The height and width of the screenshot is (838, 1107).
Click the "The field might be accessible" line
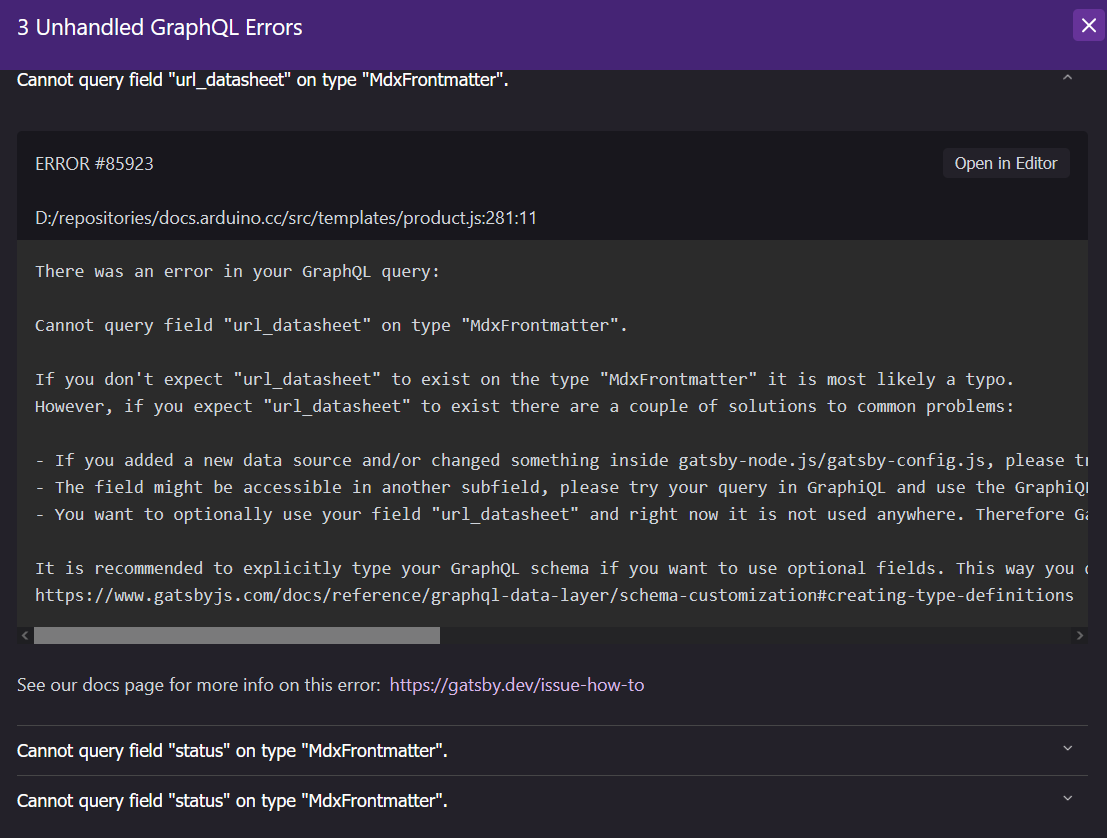coord(561,487)
